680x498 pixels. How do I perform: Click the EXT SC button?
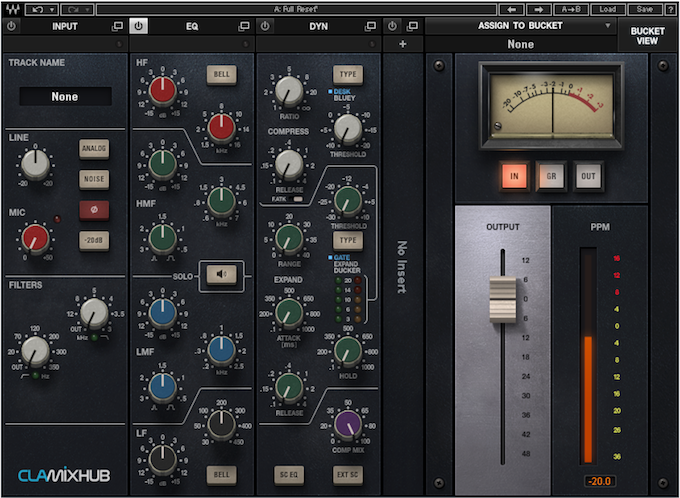tap(348, 475)
